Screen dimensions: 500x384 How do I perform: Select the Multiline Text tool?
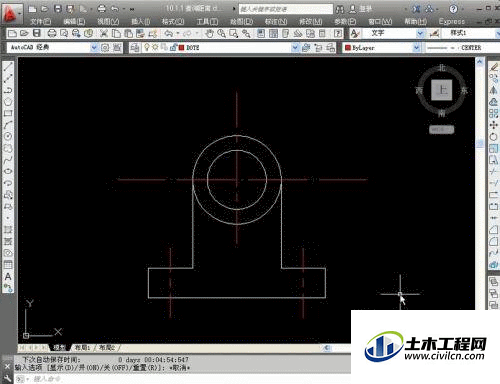click(8, 276)
